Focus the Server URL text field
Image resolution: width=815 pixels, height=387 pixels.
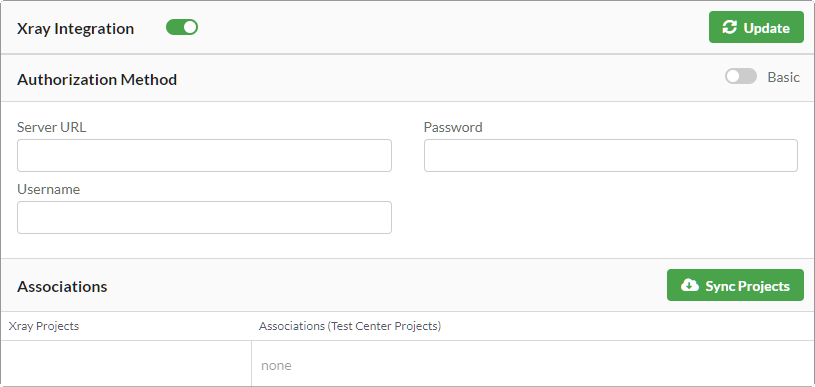204,155
